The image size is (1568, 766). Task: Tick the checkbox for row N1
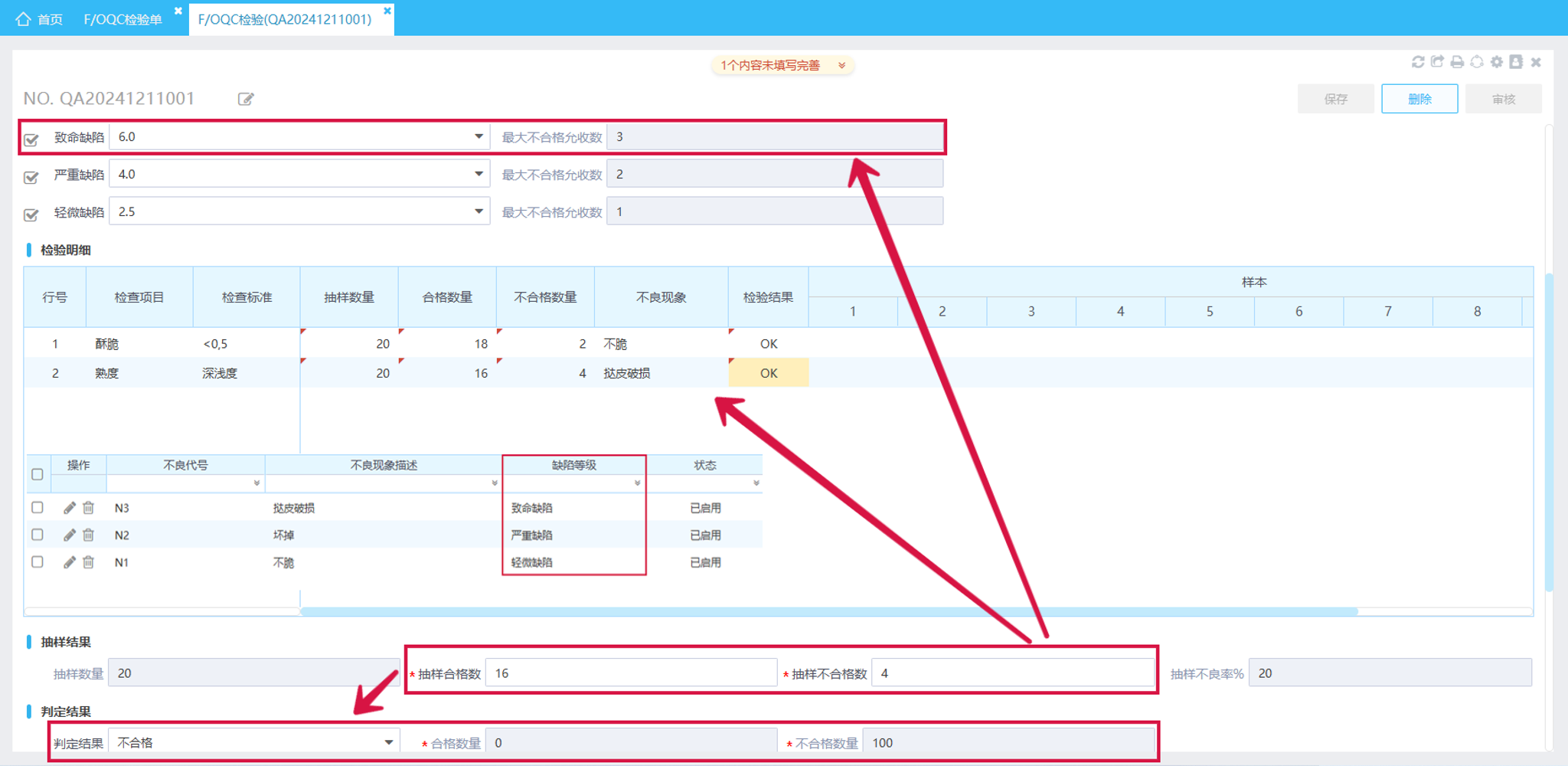pyautogui.click(x=38, y=561)
